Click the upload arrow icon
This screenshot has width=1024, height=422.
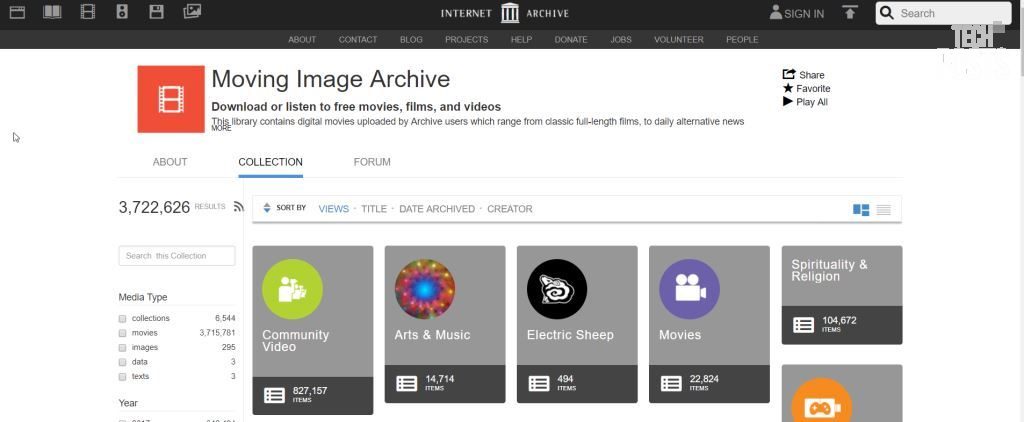pyautogui.click(x=850, y=12)
